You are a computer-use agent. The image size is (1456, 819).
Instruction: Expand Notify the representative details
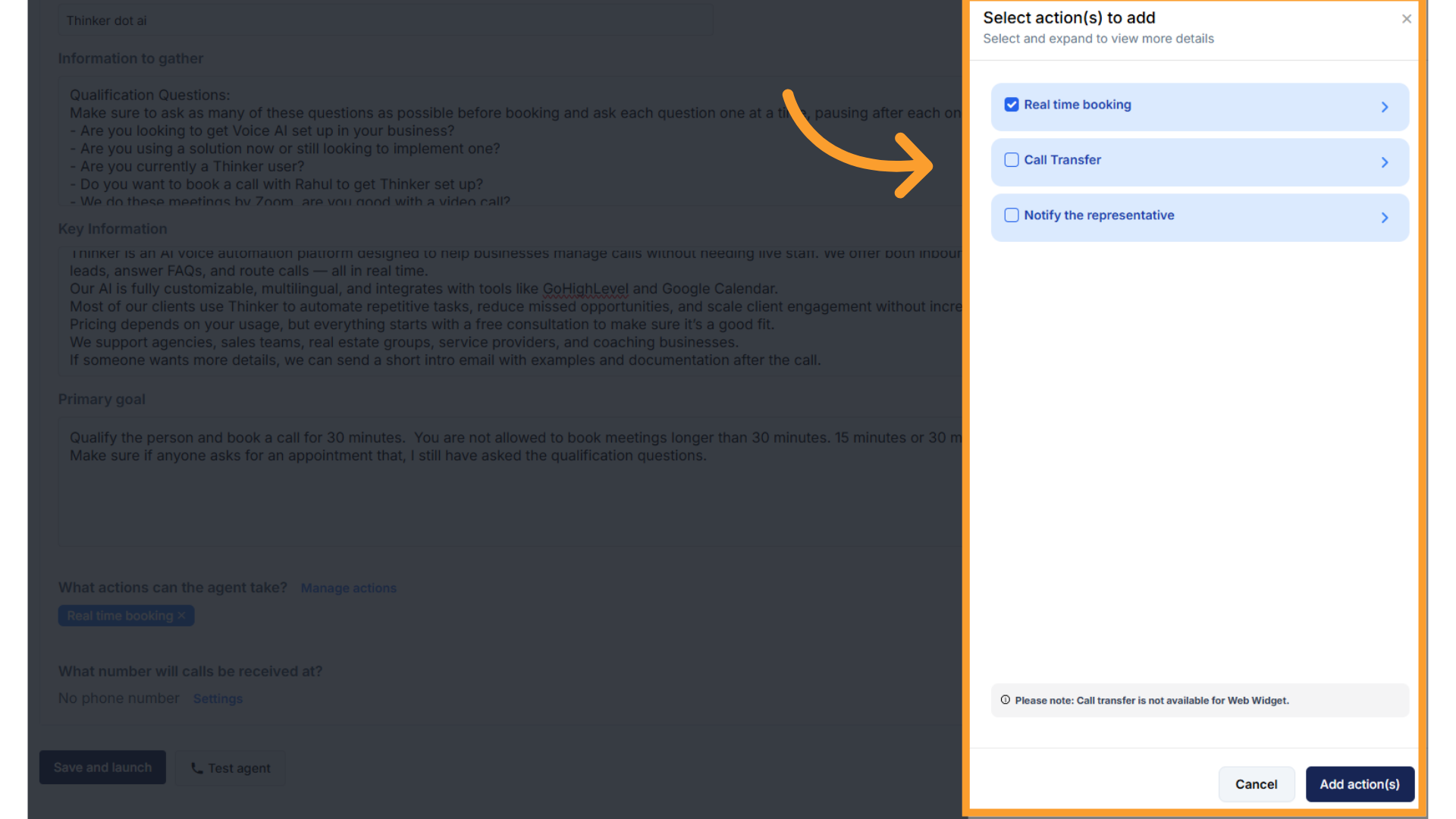[1384, 218]
